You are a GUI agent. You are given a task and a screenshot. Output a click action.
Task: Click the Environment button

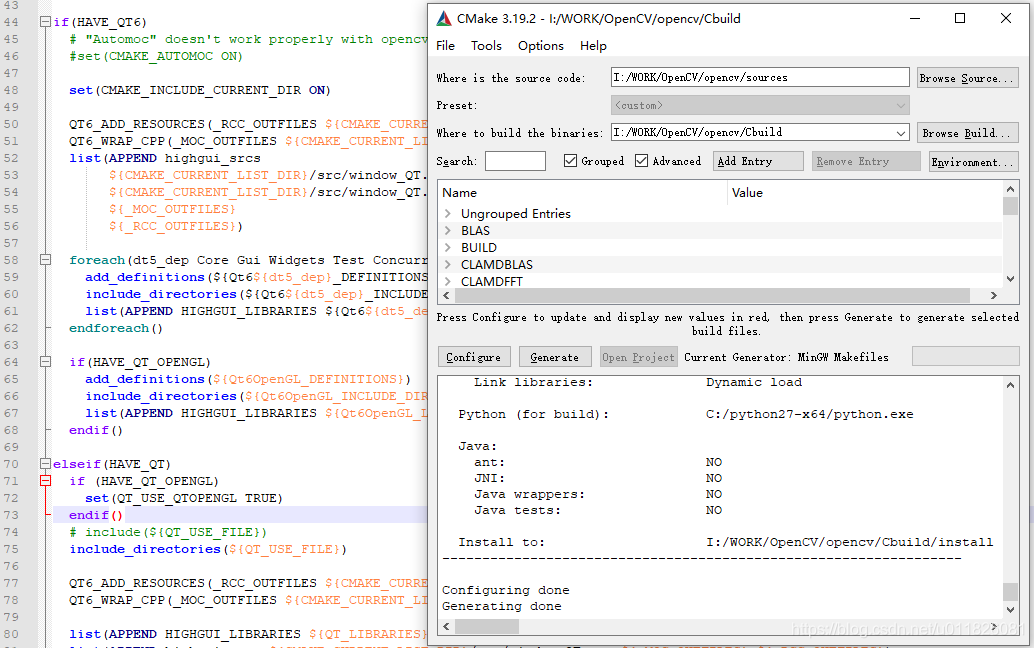(973, 162)
